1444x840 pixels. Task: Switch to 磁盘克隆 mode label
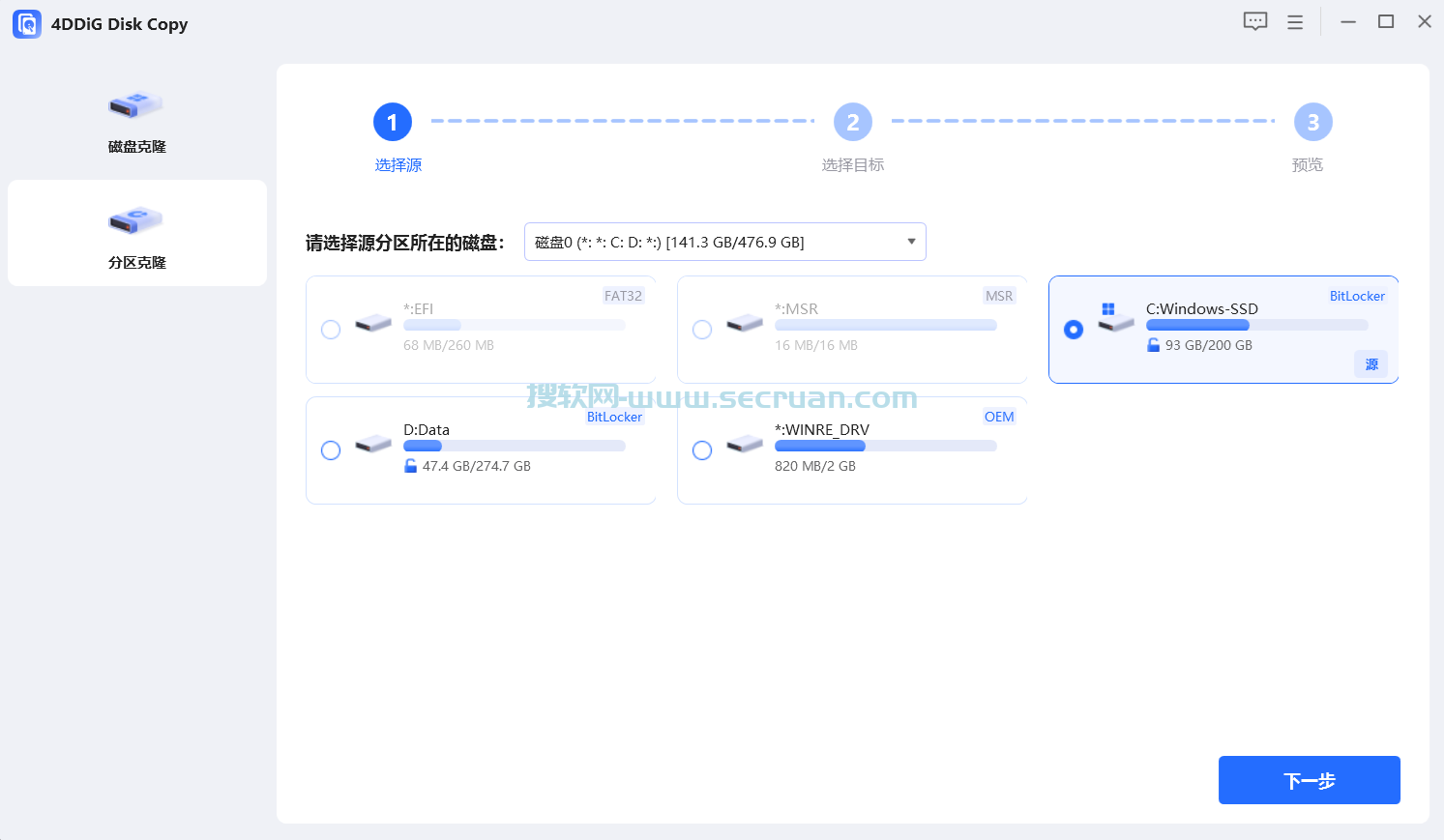tap(137, 147)
